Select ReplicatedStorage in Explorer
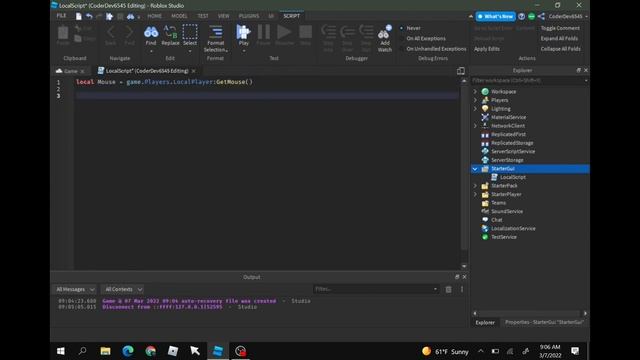This screenshot has height=360, width=640. (x=512, y=143)
